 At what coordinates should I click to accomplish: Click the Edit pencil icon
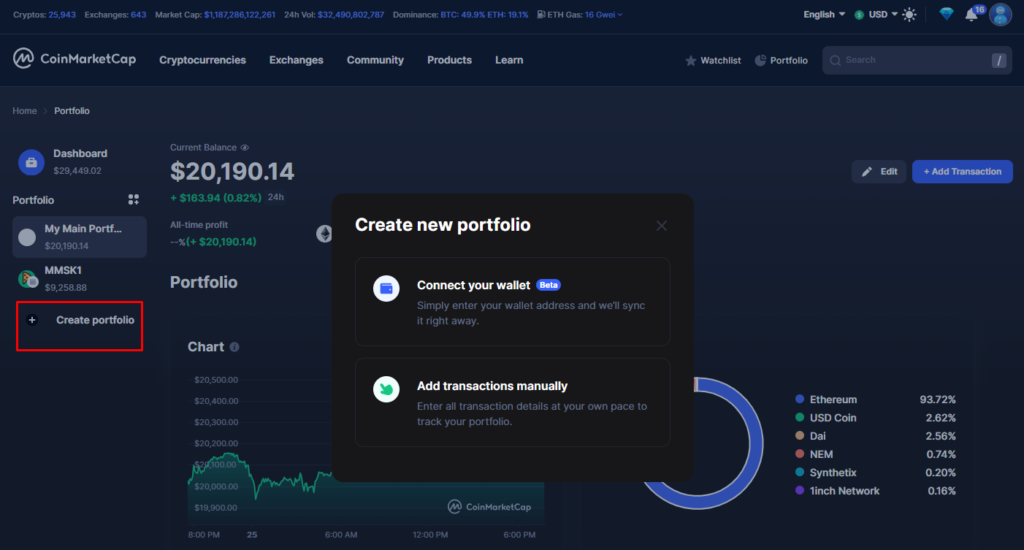pos(867,172)
